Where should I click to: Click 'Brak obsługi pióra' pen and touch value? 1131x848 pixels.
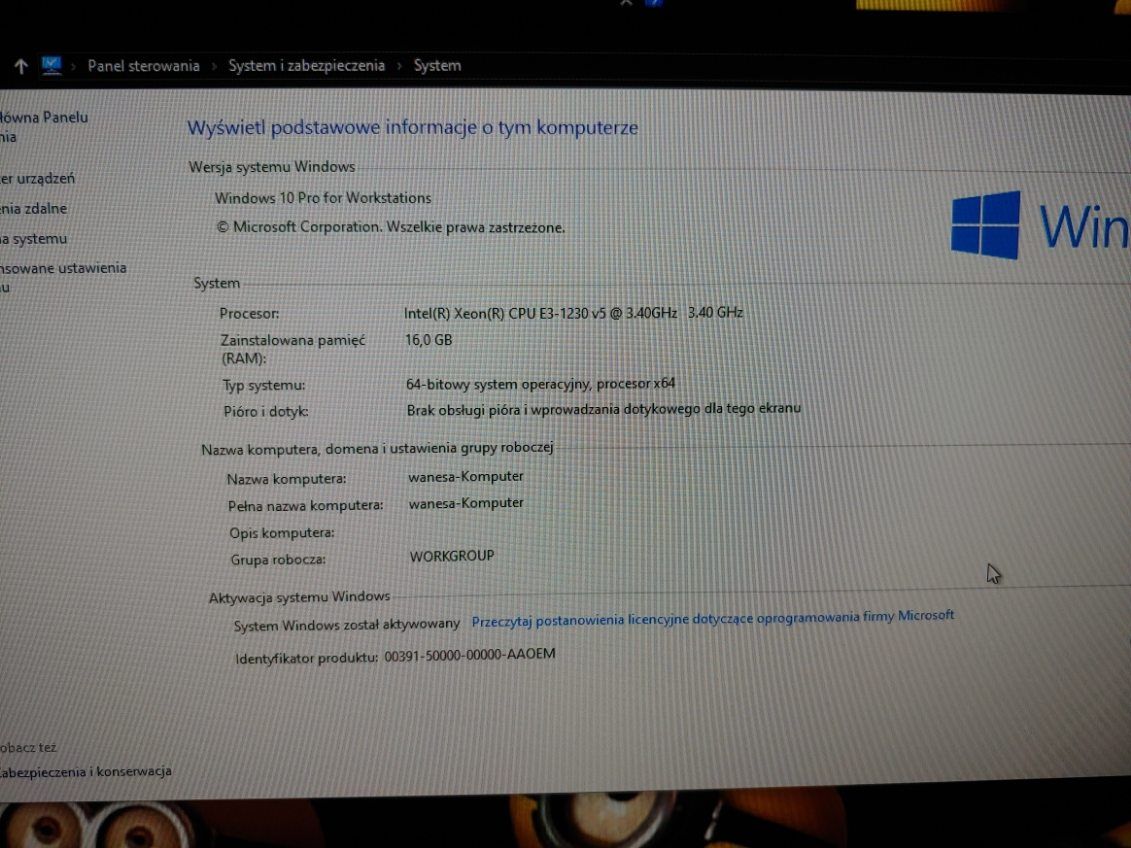tap(604, 409)
